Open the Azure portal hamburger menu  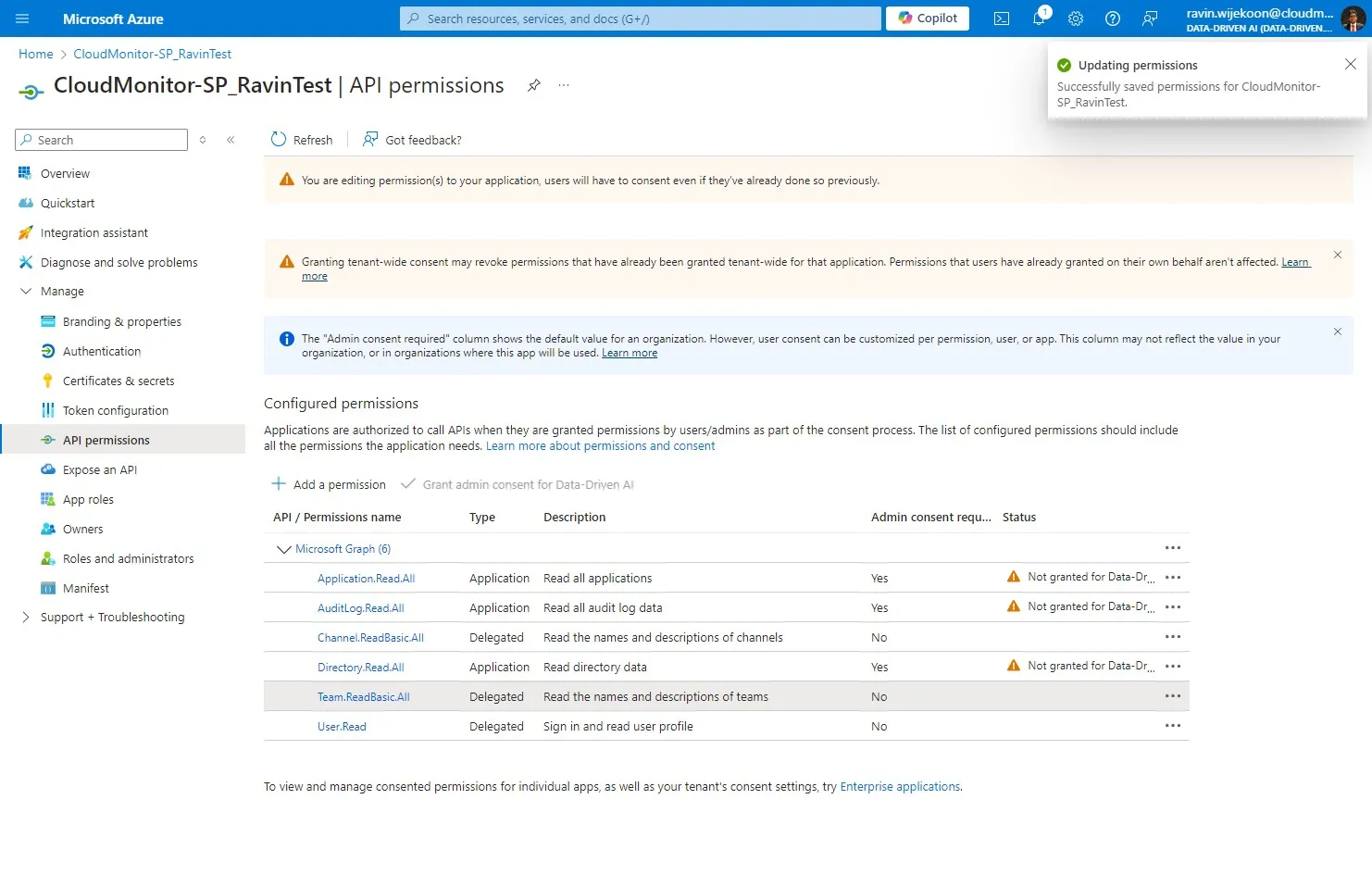coord(22,19)
